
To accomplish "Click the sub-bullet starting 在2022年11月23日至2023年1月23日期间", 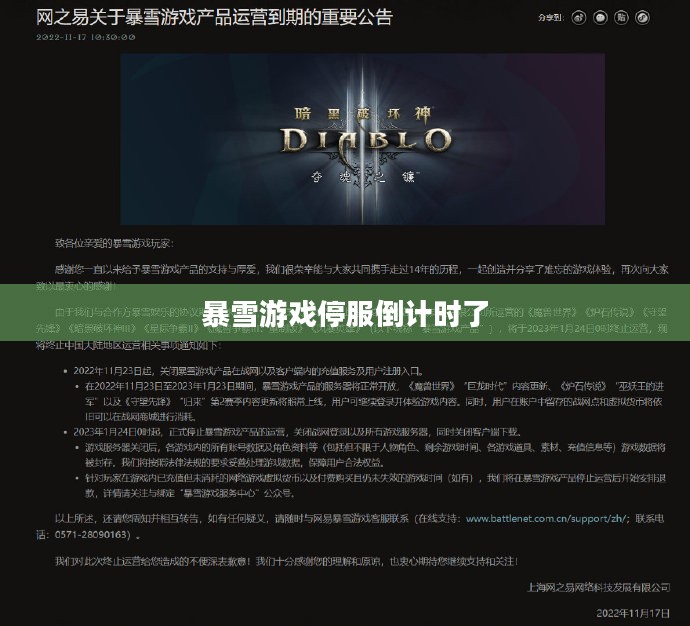I will 374,401.
